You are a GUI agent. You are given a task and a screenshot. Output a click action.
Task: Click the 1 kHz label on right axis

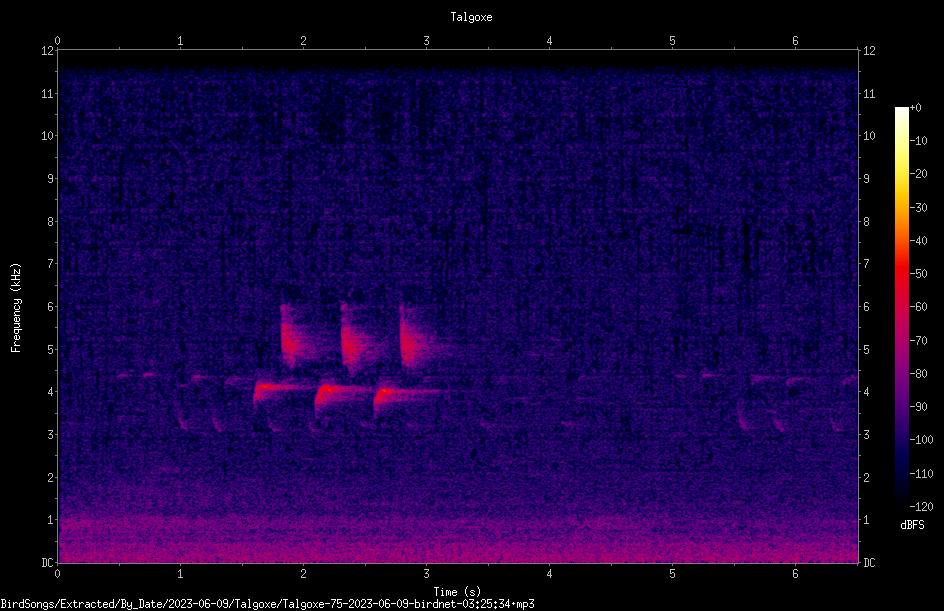pyautogui.click(x=866, y=520)
